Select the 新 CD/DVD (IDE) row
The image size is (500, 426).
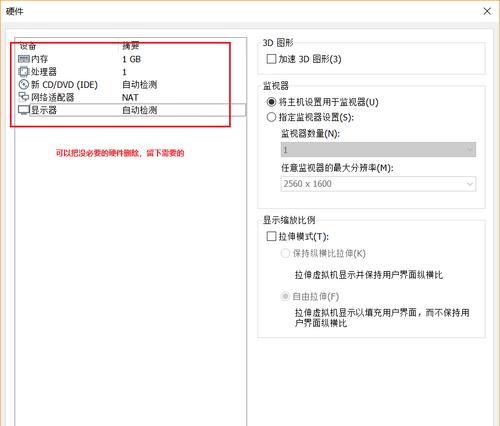pyautogui.click(x=132, y=84)
